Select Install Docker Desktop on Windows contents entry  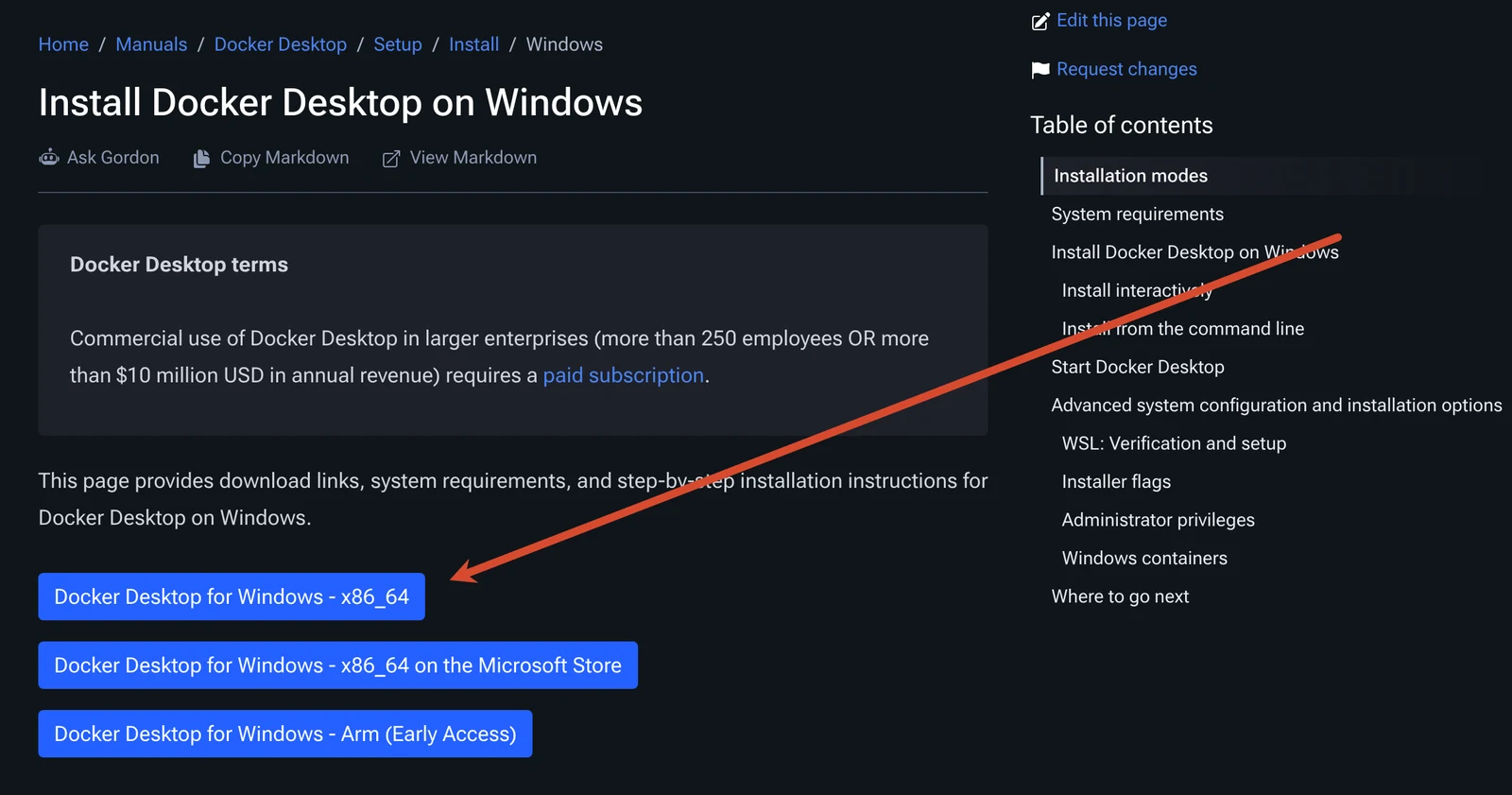[x=1195, y=252]
